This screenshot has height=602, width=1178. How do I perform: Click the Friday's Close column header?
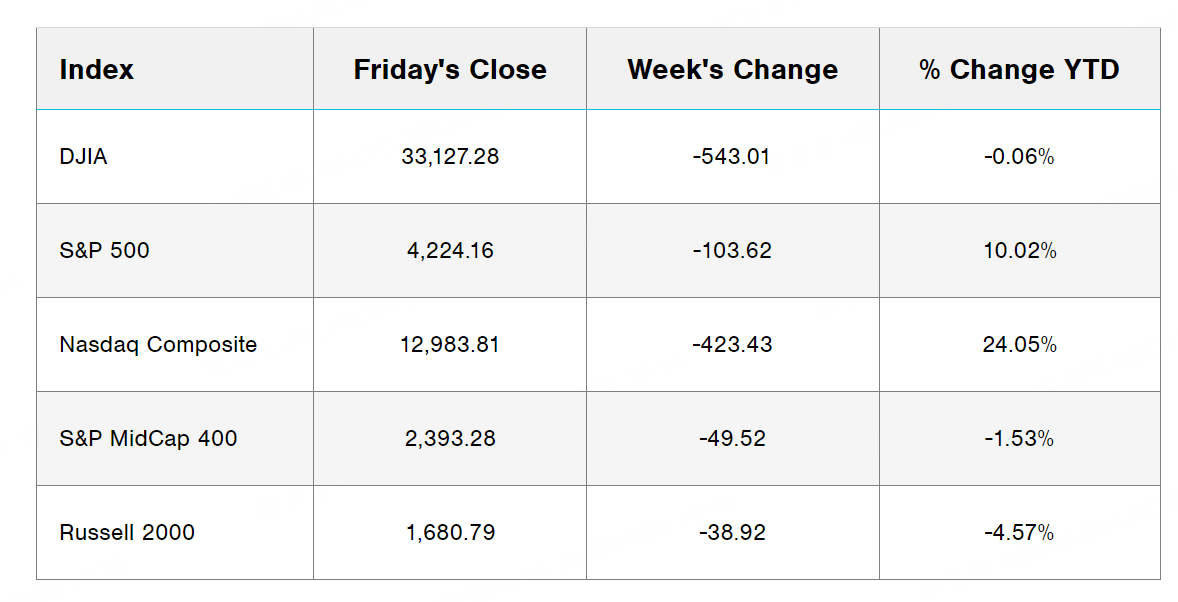[450, 70]
